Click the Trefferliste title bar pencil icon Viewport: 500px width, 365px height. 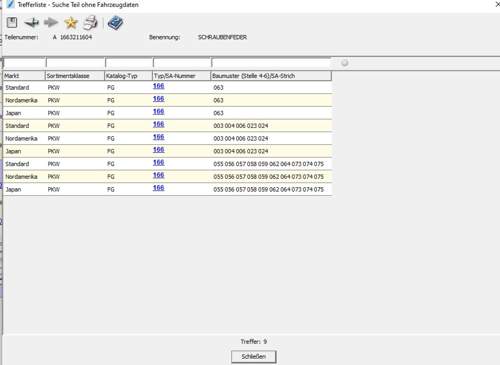(11, 4)
